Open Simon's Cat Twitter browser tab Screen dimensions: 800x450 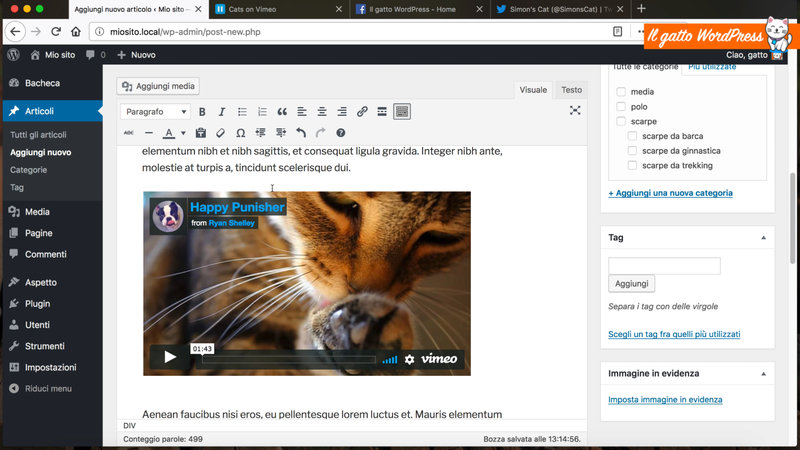pyautogui.click(x=560, y=9)
